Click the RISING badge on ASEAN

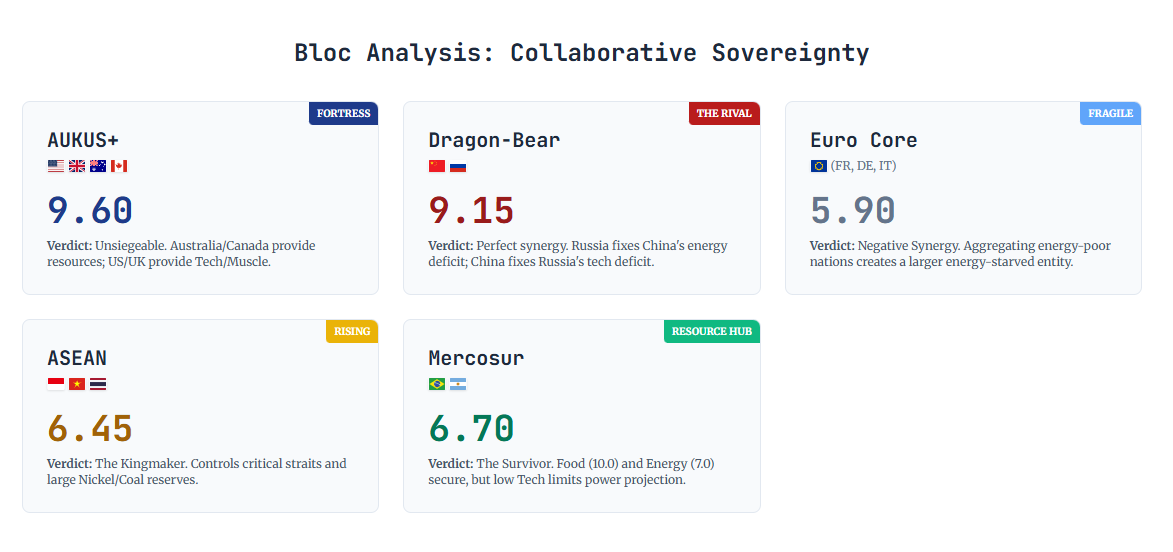click(x=352, y=331)
